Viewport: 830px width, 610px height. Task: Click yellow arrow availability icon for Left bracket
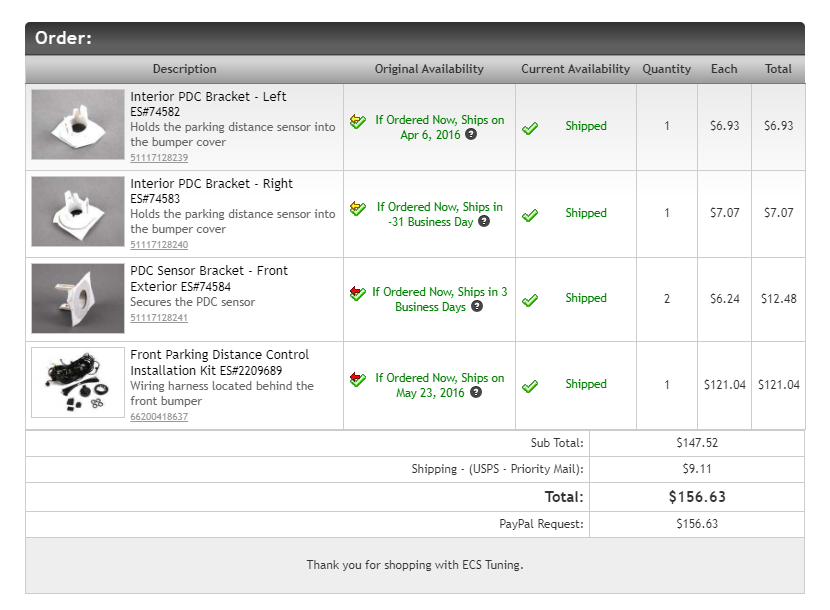click(358, 121)
